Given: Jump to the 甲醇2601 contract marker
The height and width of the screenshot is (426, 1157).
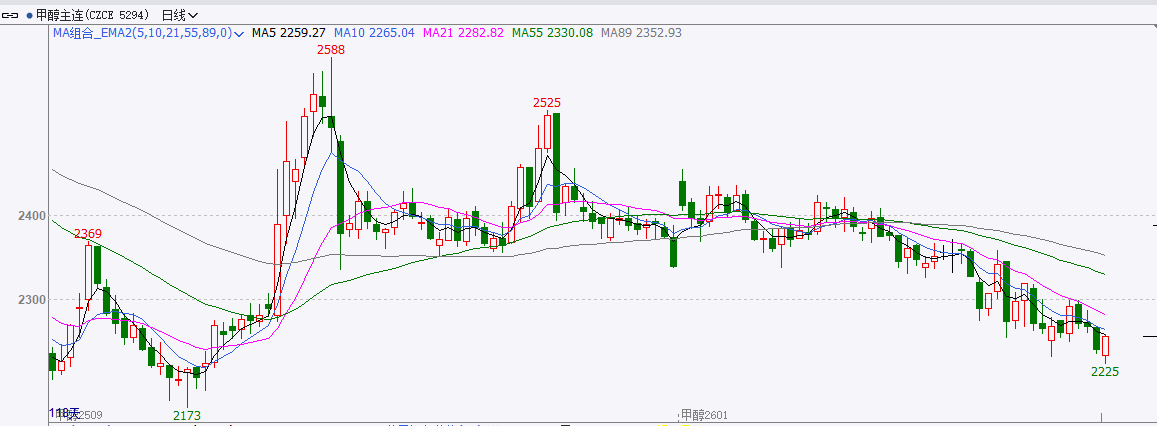Looking at the screenshot, I should (x=703, y=415).
